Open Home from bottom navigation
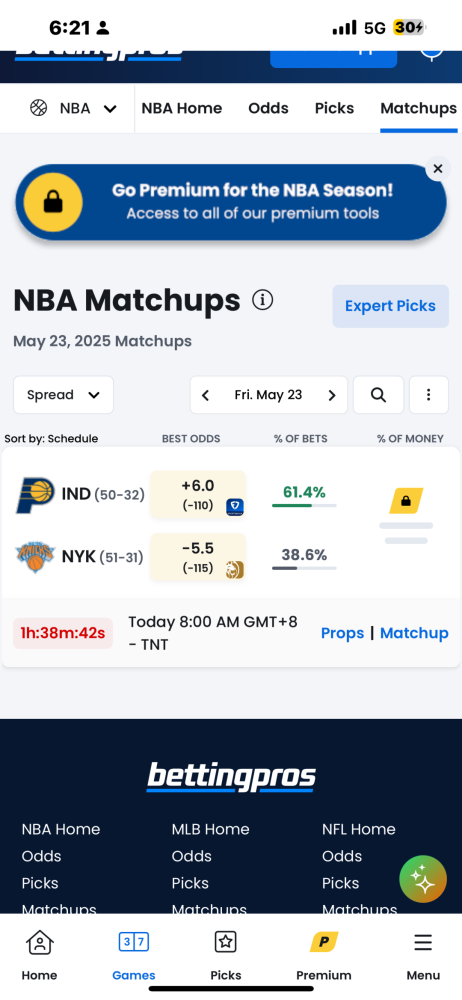The image size is (462, 1000). point(40,955)
